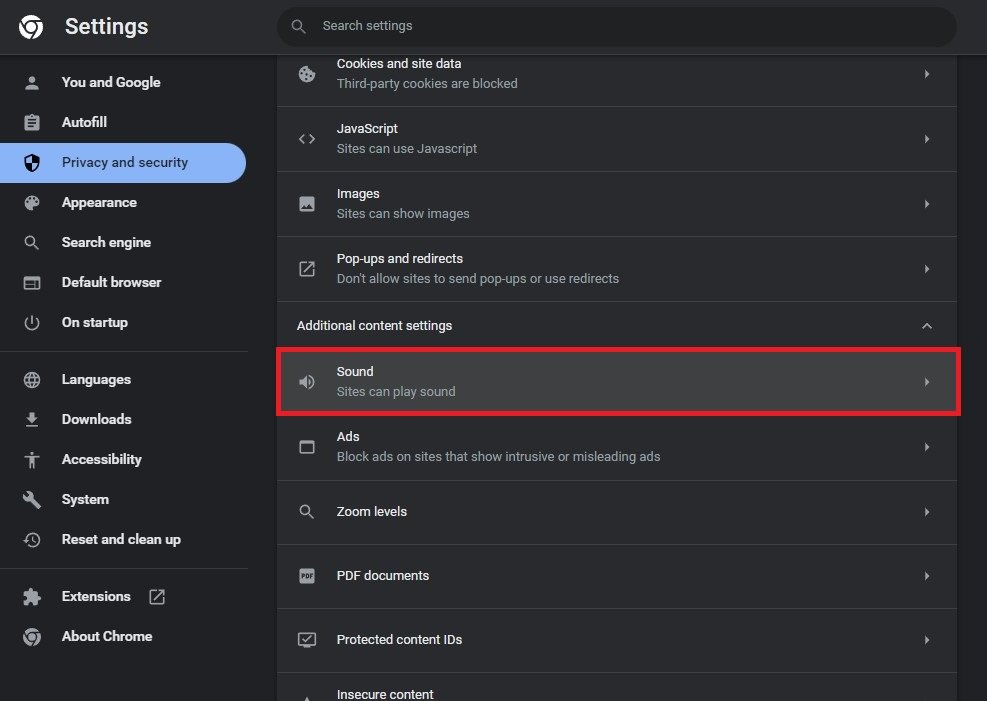Click the Cookies and site data cookie icon

tap(307, 74)
